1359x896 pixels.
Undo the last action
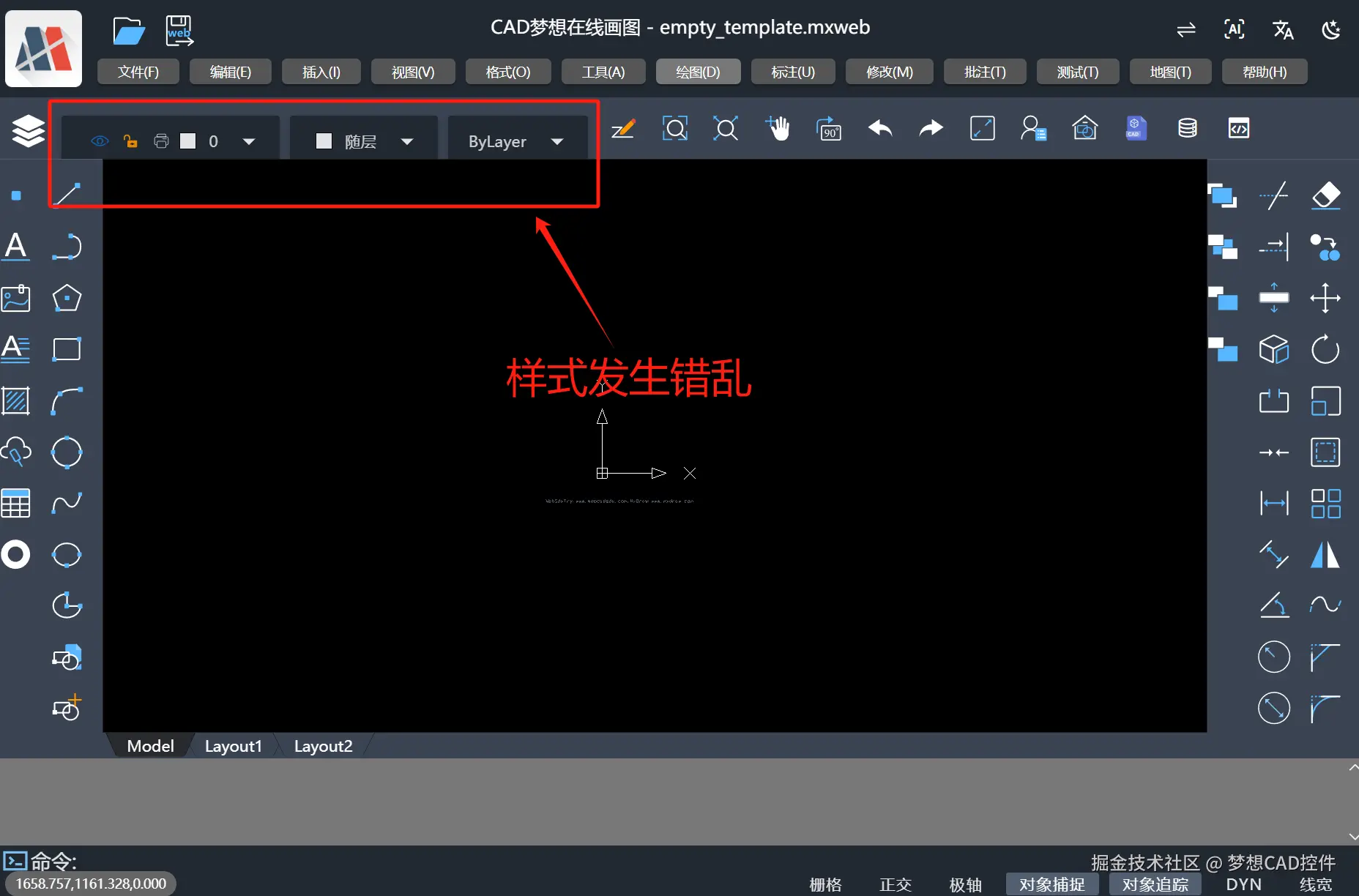[x=879, y=128]
